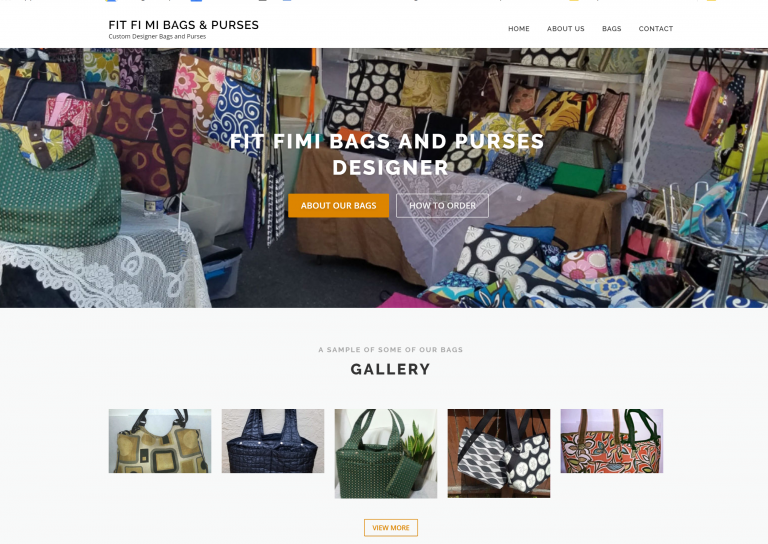Click the orange ABOUT OUR BAGS button
The image size is (768, 544).
tap(338, 206)
